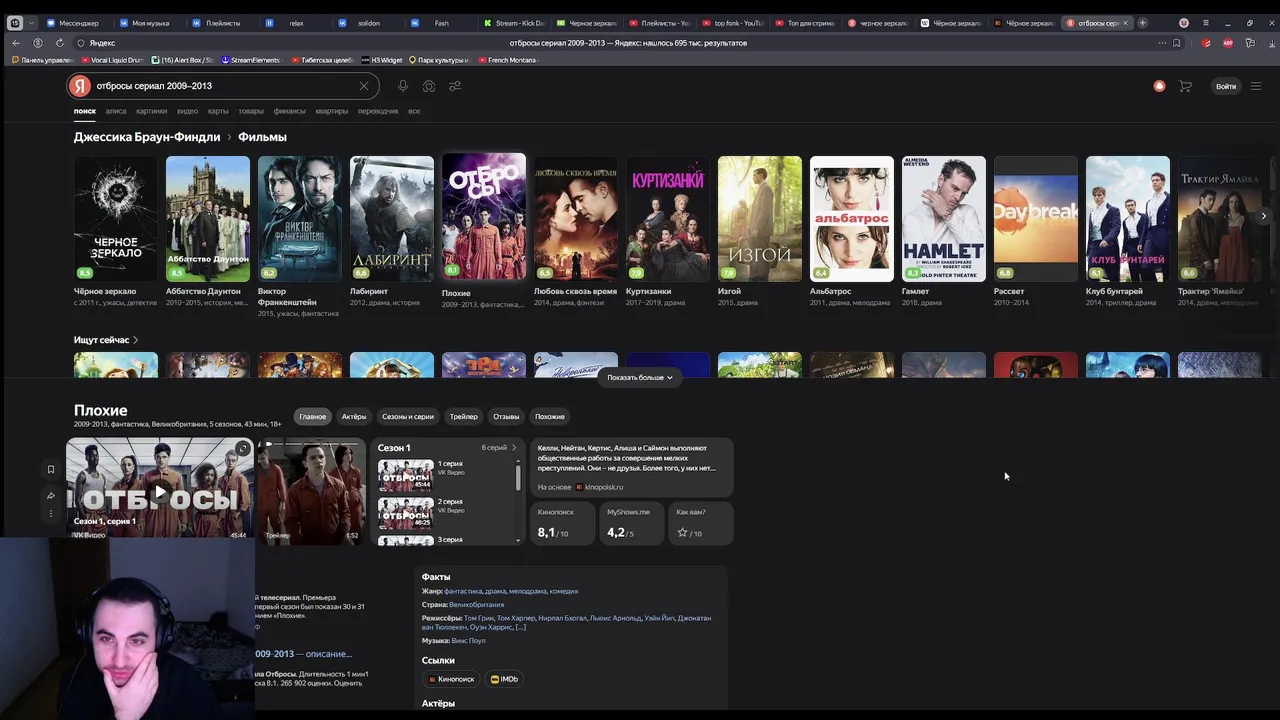
Task: Click Великобритания country link
Action: (476, 605)
